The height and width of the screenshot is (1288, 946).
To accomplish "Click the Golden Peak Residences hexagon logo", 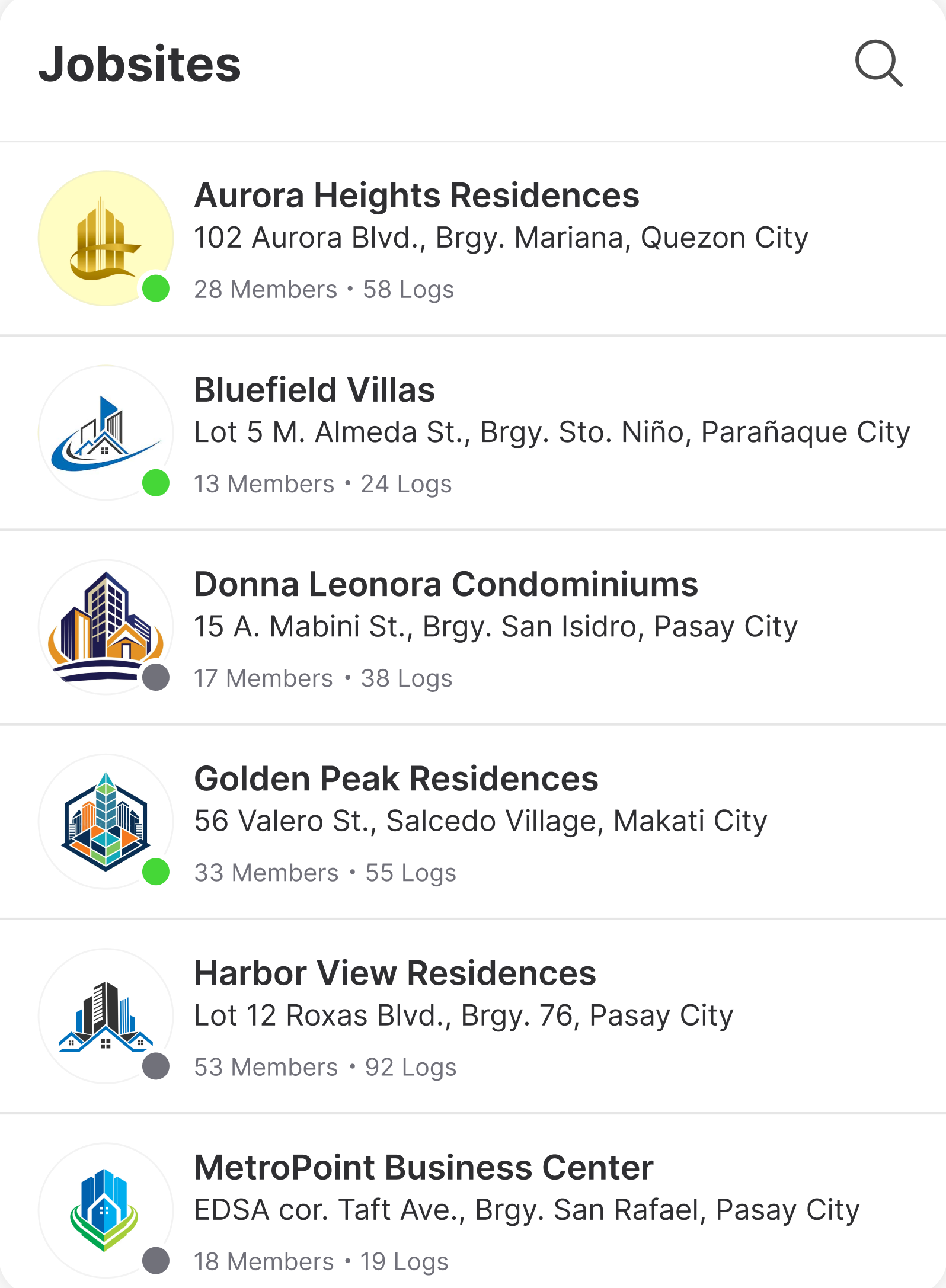I will pyautogui.click(x=106, y=821).
